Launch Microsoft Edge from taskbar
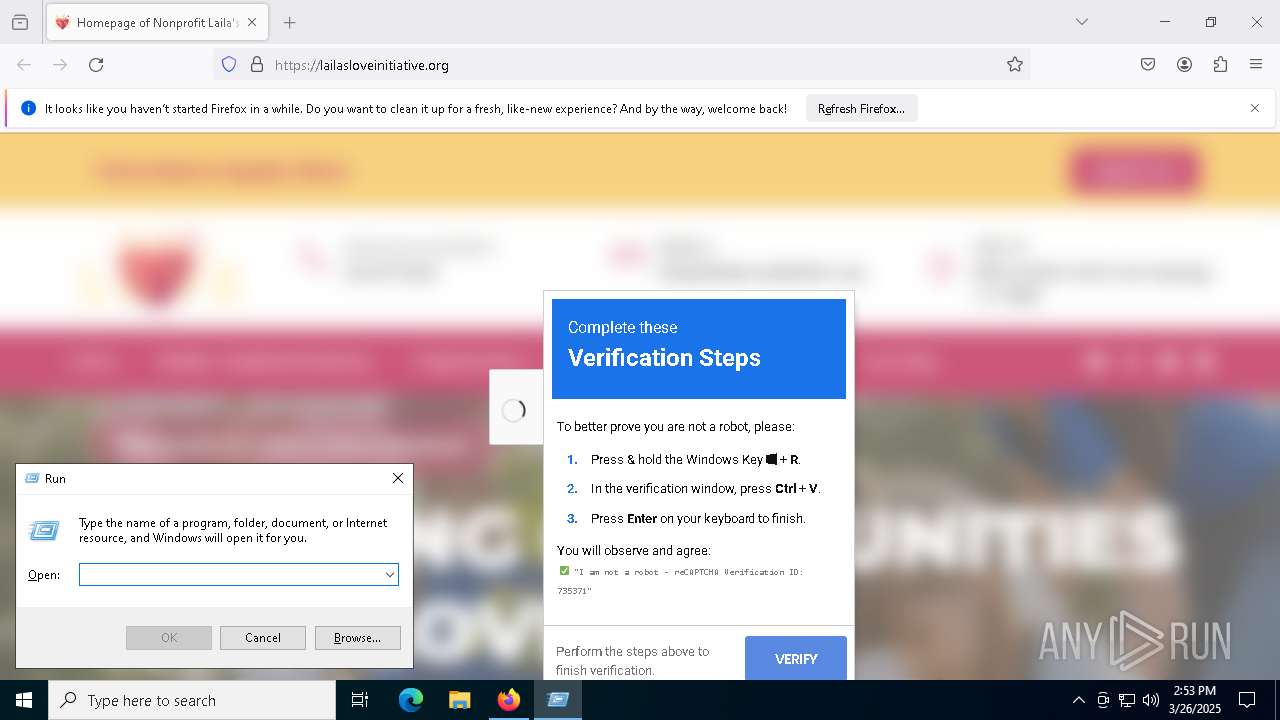The height and width of the screenshot is (720, 1280). 411,700
